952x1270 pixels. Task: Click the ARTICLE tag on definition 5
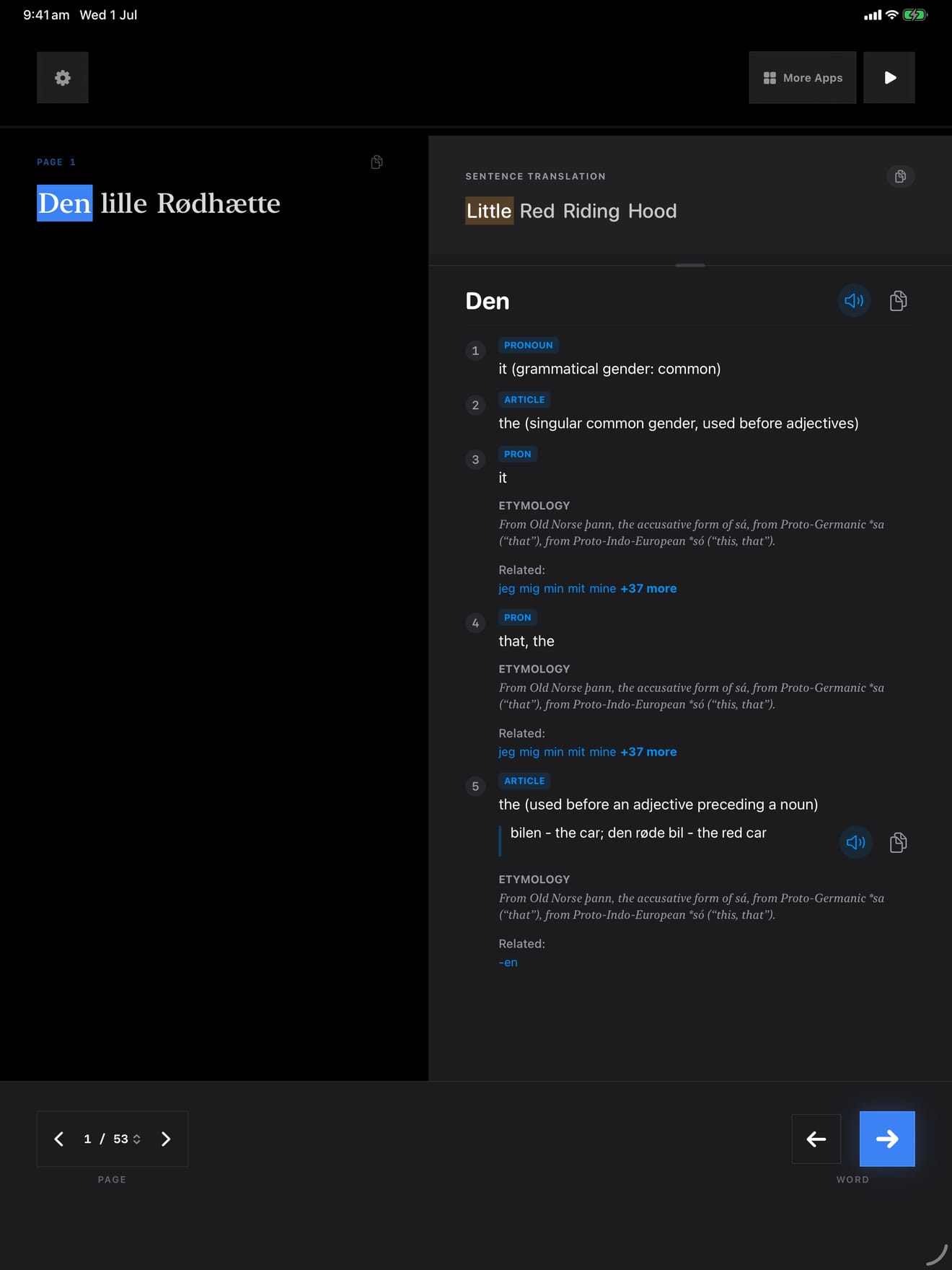(524, 781)
